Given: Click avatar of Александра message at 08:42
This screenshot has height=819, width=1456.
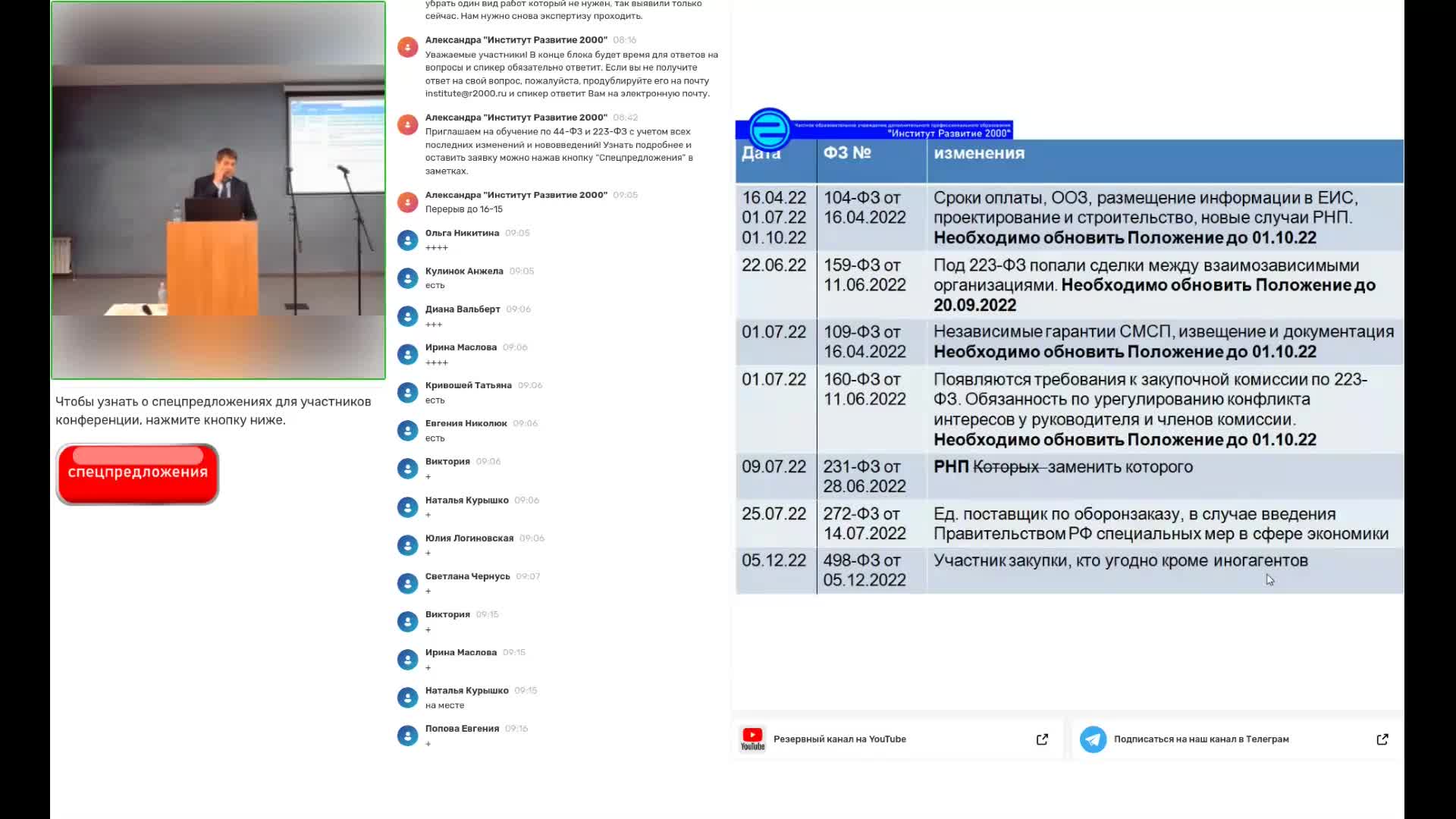Looking at the screenshot, I should [x=407, y=124].
